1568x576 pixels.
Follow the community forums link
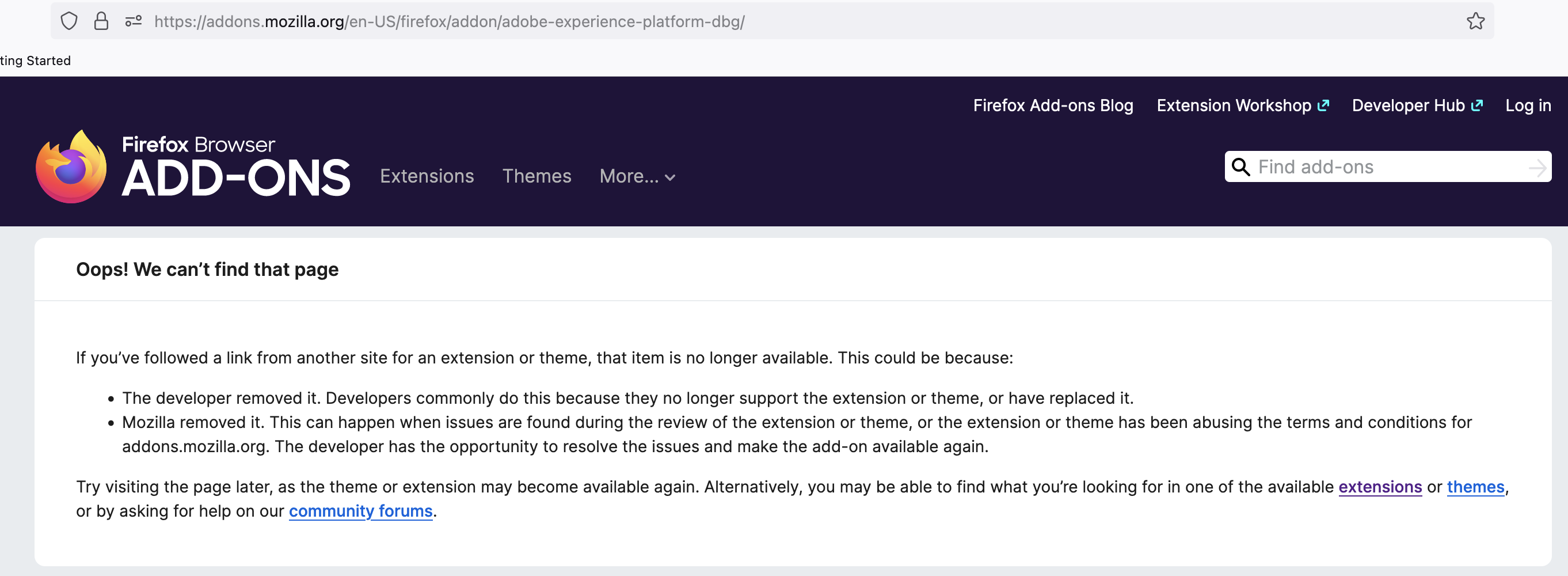(x=360, y=511)
